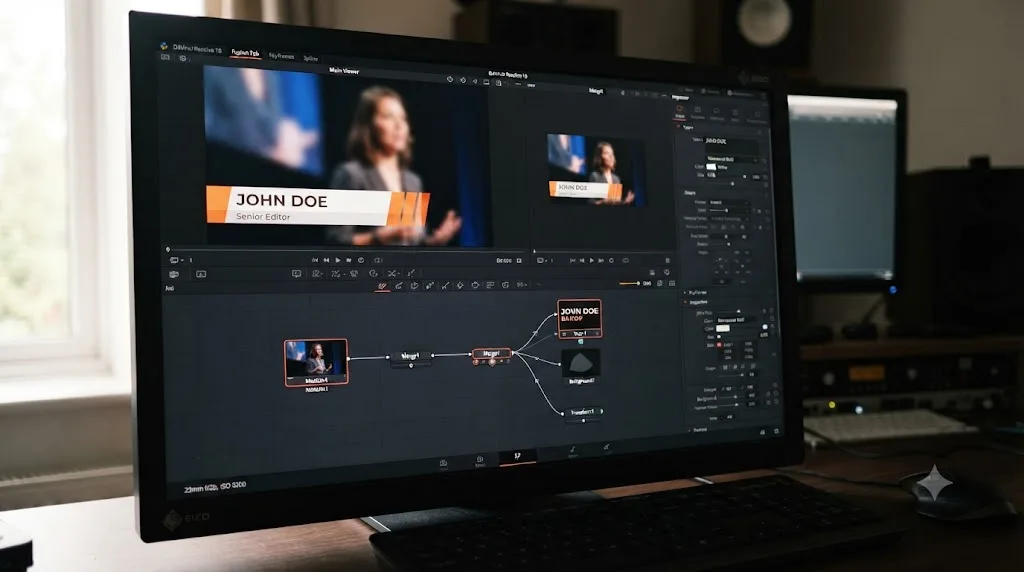The width and height of the screenshot is (1024, 572).
Task: Click the speech bubble toolbar icon
Action: point(296,274)
